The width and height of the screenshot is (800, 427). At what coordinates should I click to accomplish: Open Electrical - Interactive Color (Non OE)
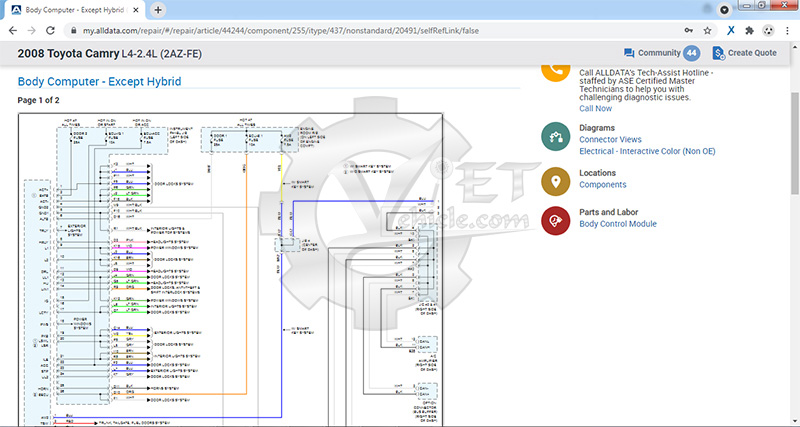(647, 151)
